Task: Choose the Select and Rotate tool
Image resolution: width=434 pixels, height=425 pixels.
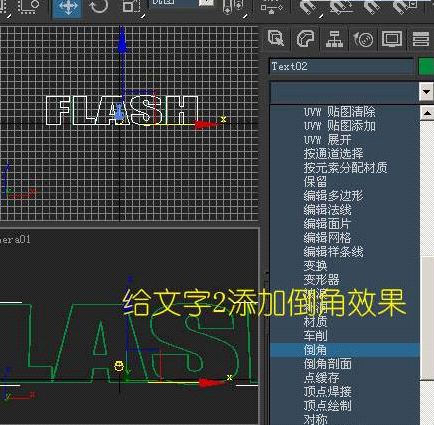Action: [x=99, y=7]
